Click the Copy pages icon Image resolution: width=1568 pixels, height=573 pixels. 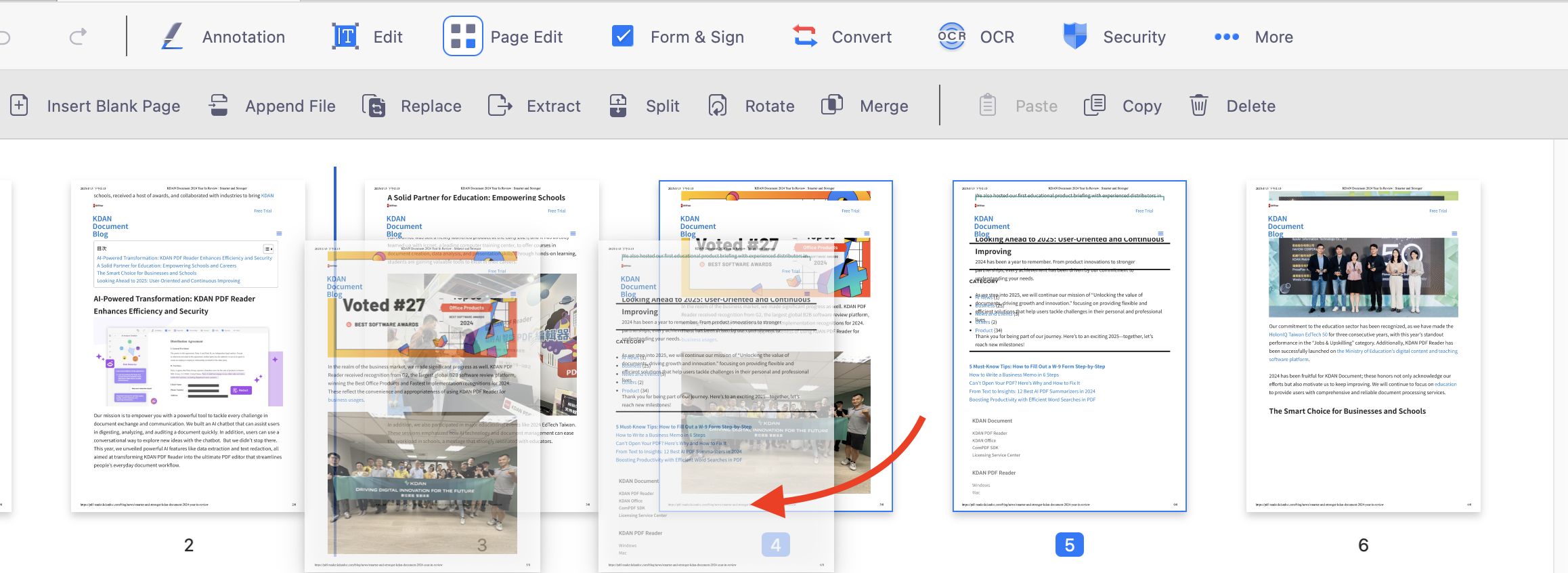point(1095,106)
